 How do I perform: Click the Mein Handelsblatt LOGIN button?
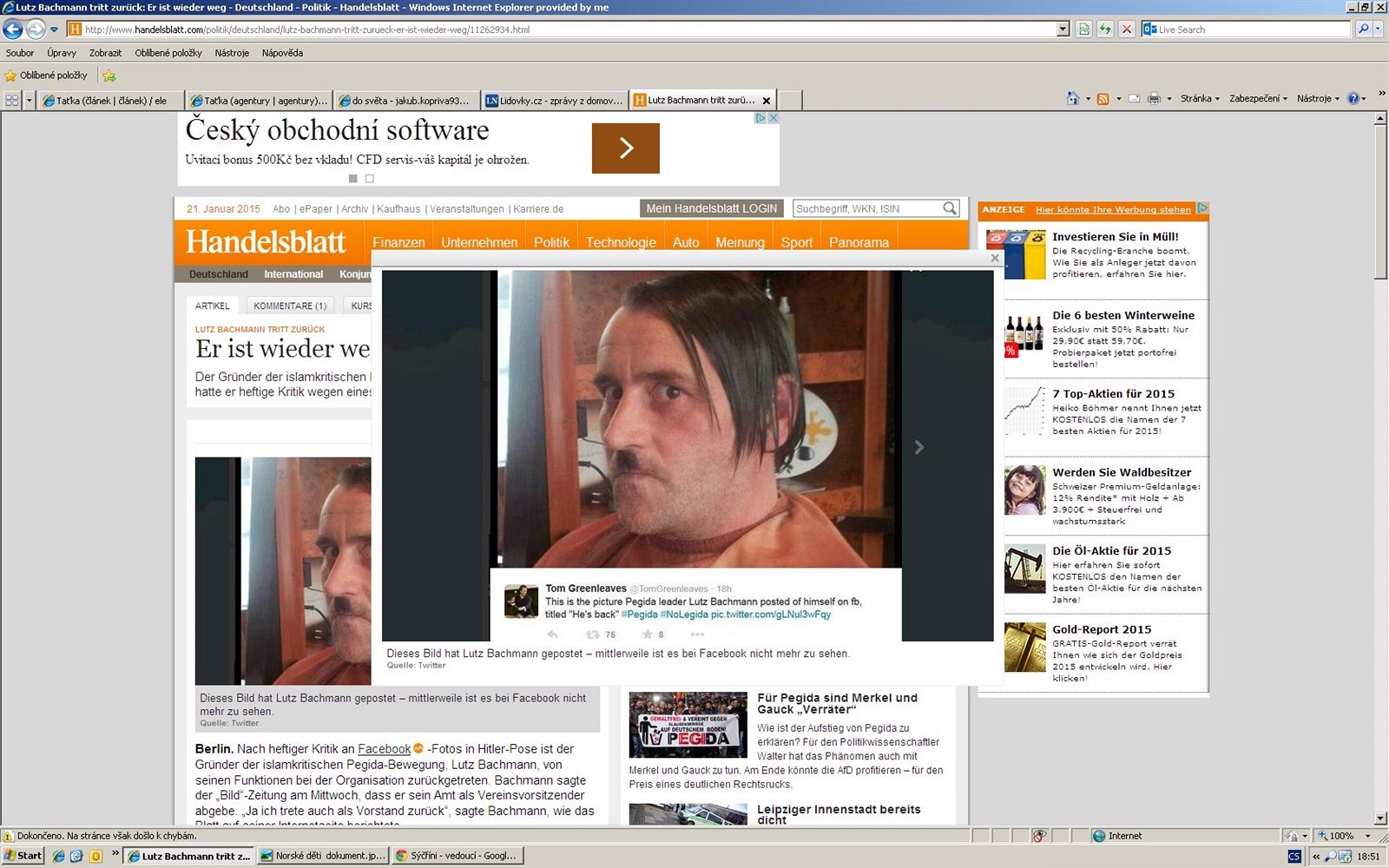[711, 208]
